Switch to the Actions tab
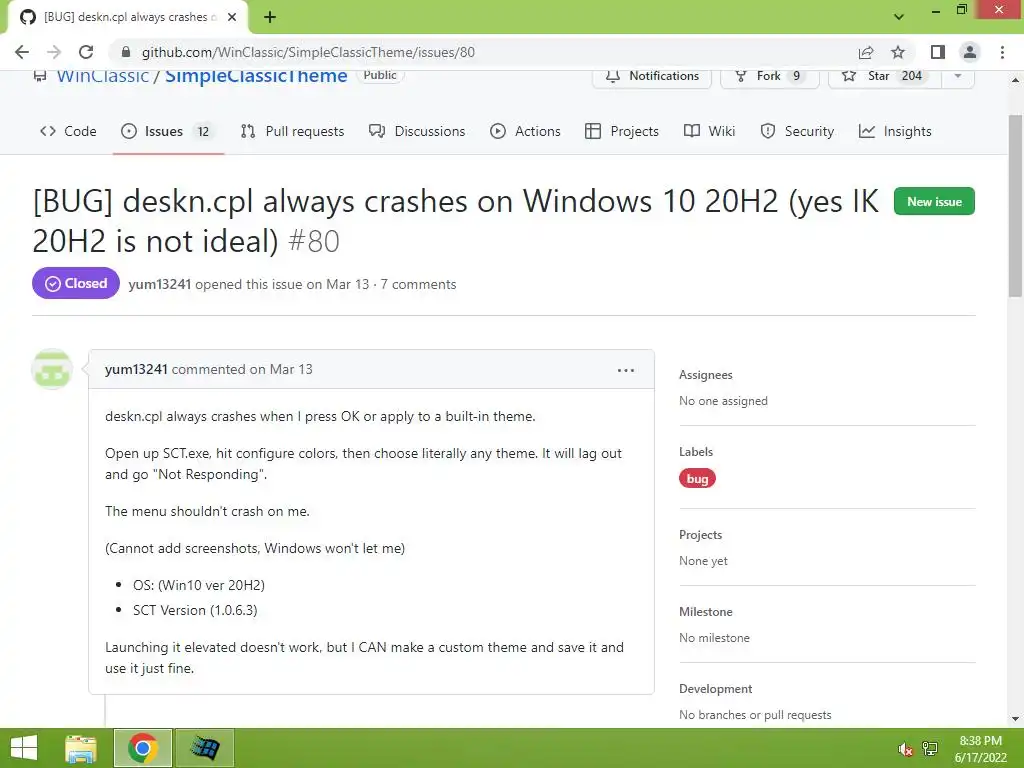 525,131
